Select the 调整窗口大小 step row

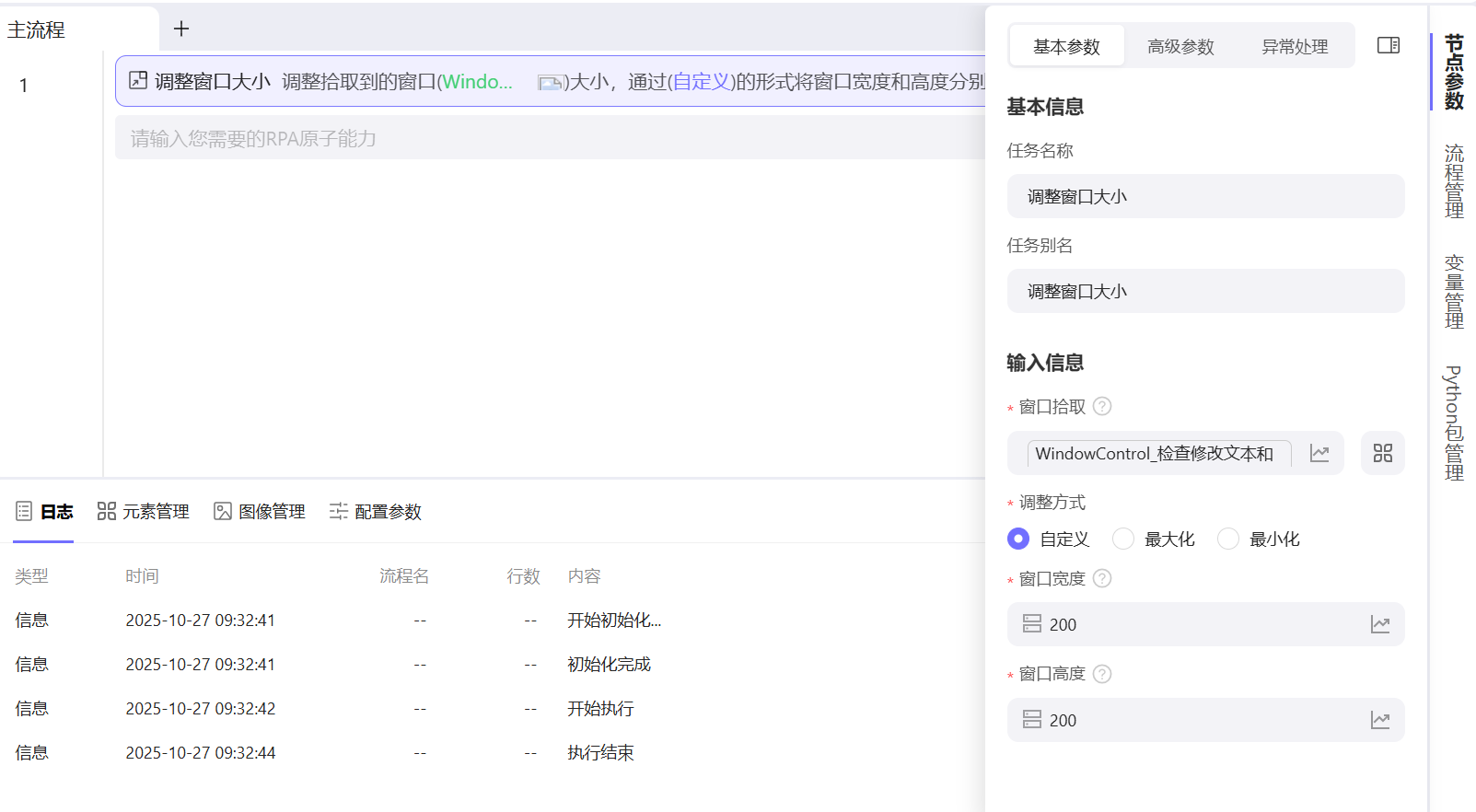pos(551,81)
